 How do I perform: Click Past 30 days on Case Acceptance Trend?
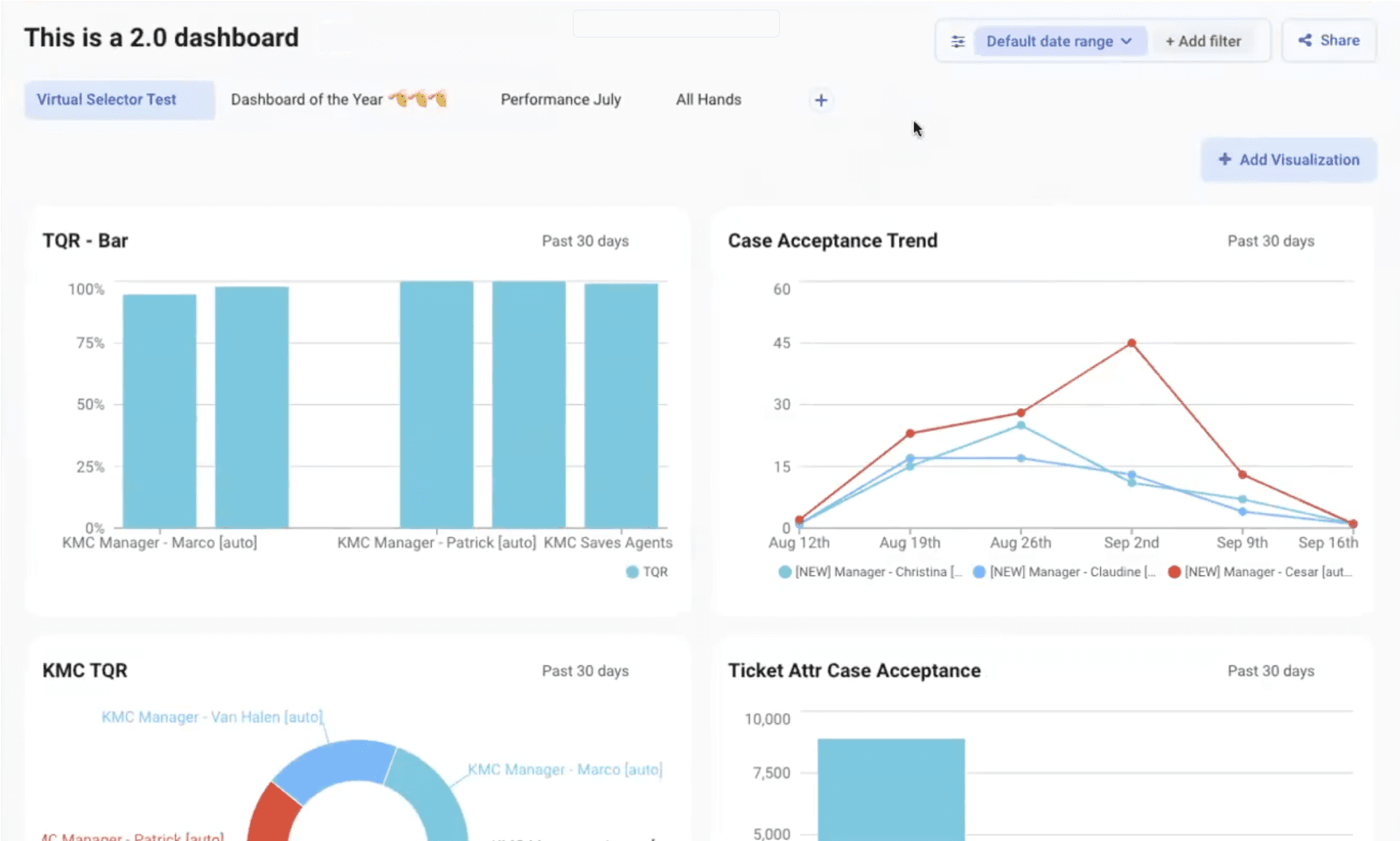[x=1271, y=241]
